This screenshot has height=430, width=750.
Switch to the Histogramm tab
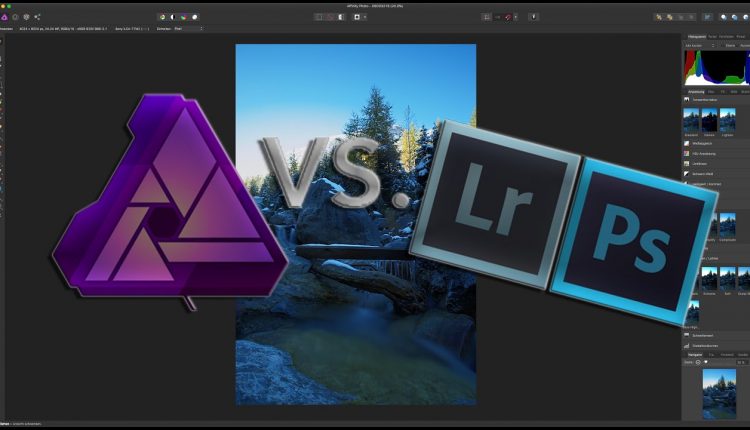[x=695, y=36]
